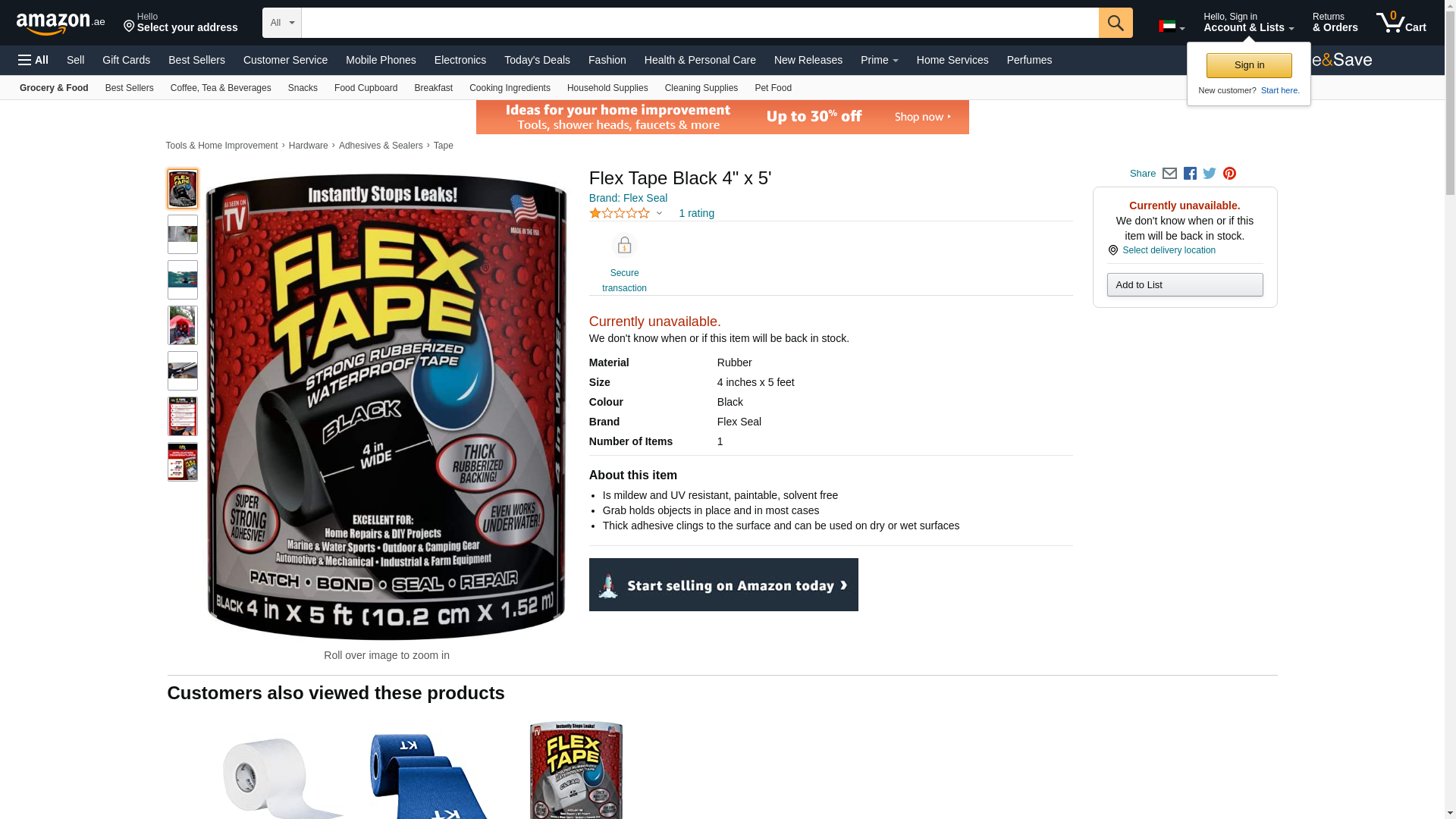Click Add to List button
Screen dimensions: 1456x819
pos(1185,285)
